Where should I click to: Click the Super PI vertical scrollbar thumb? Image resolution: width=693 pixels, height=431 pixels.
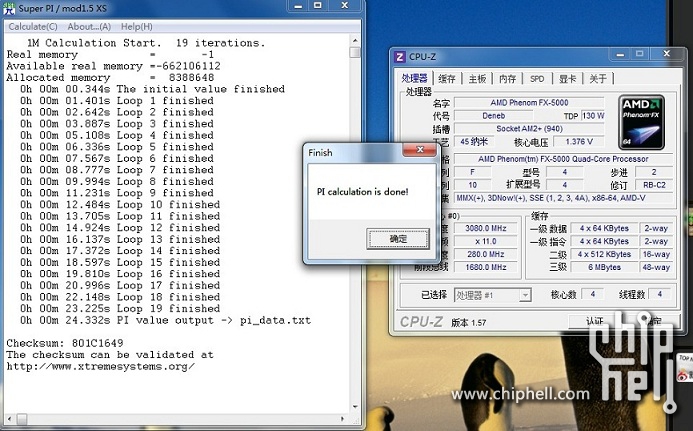tap(355, 52)
